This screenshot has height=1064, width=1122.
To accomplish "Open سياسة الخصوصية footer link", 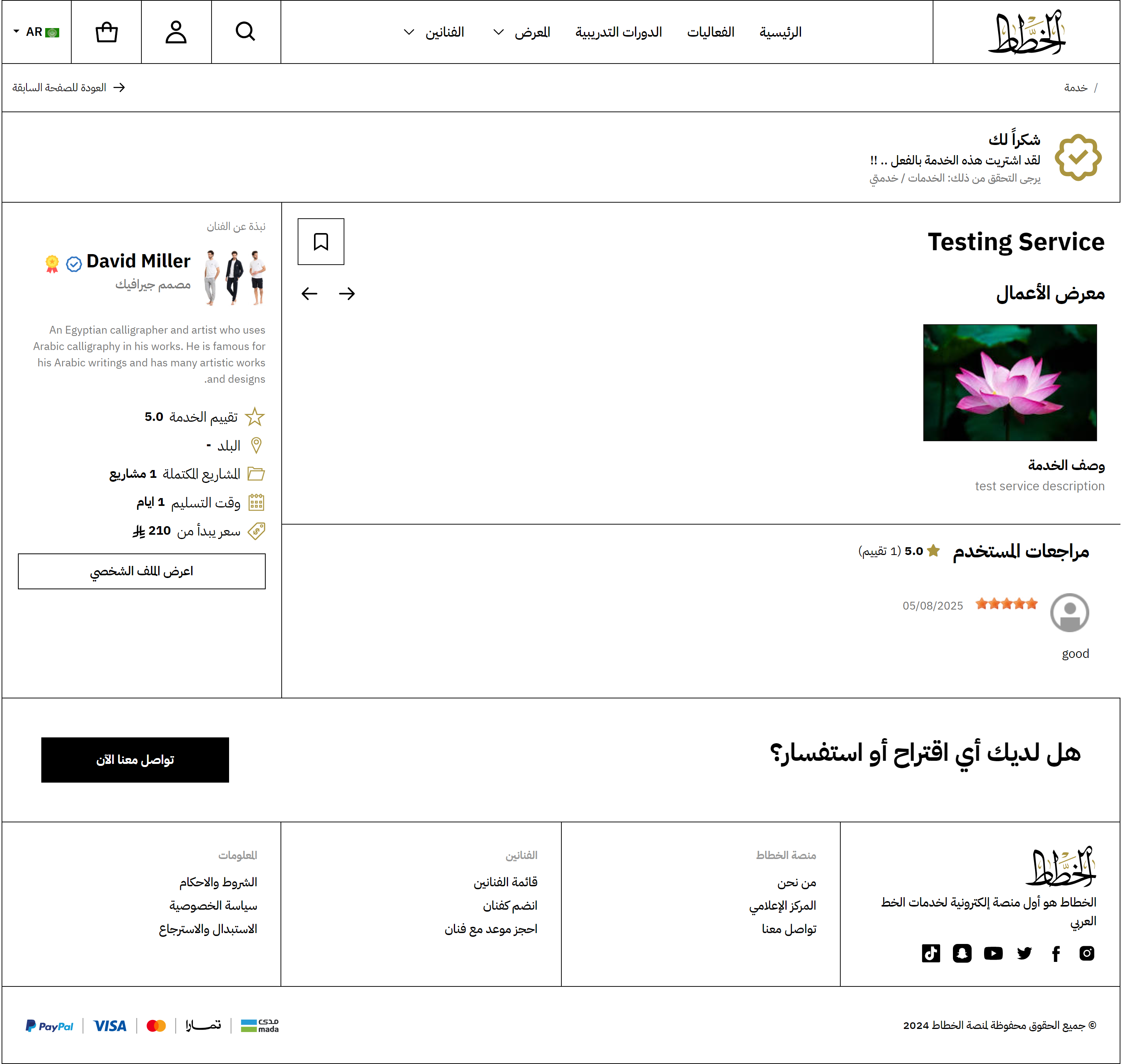I will pyautogui.click(x=213, y=906).
